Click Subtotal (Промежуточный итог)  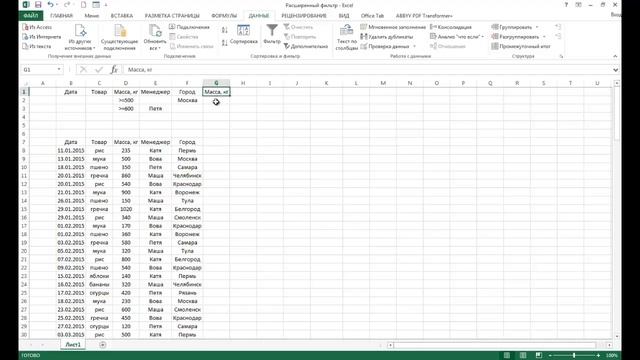point(521,47)
